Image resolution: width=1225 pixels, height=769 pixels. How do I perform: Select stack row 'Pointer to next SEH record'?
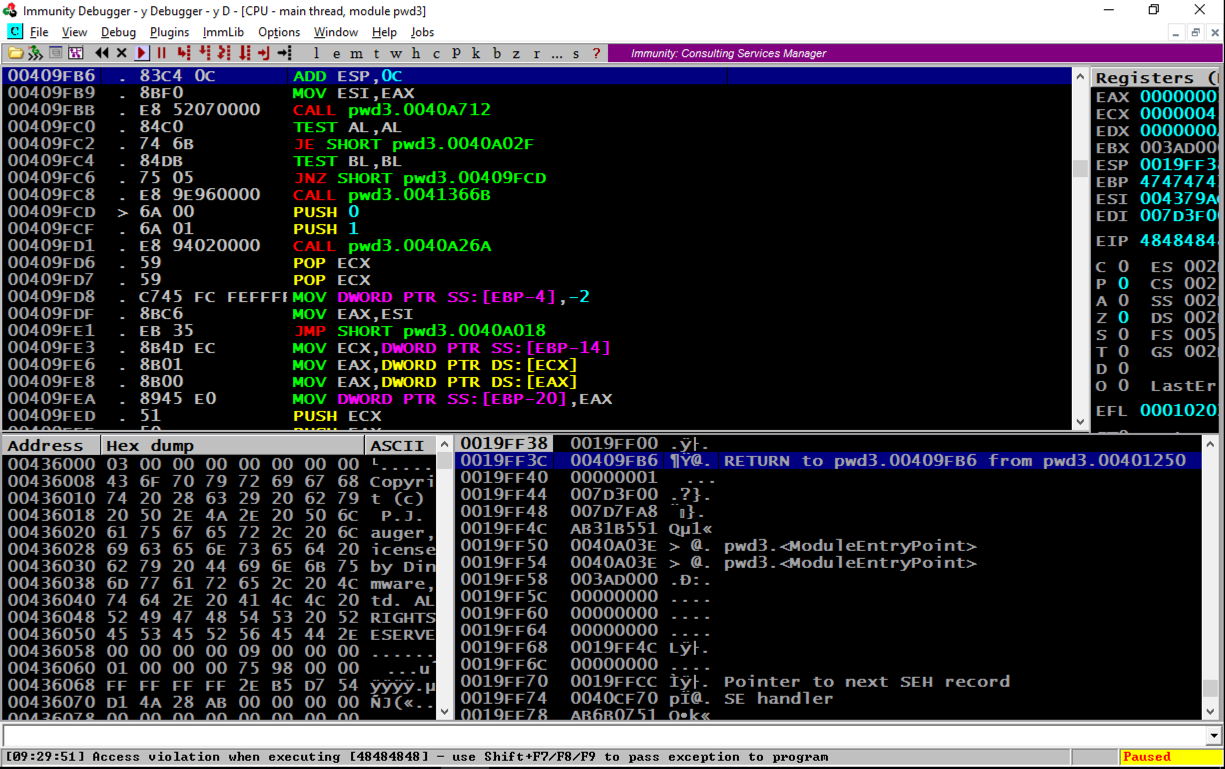pos(828,682)
